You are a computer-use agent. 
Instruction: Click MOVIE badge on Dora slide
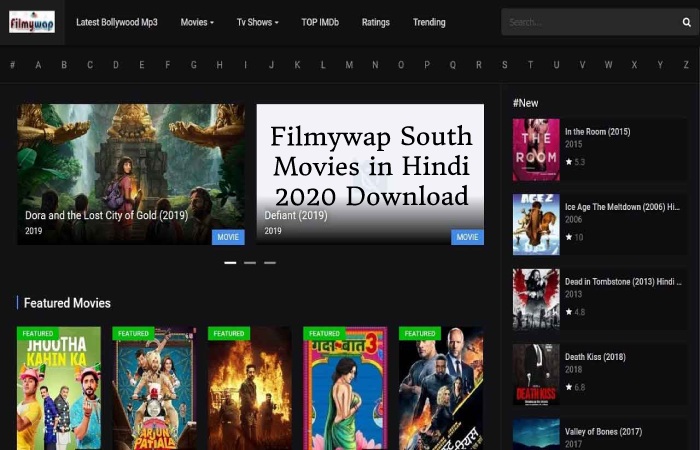tap(228, 237)
